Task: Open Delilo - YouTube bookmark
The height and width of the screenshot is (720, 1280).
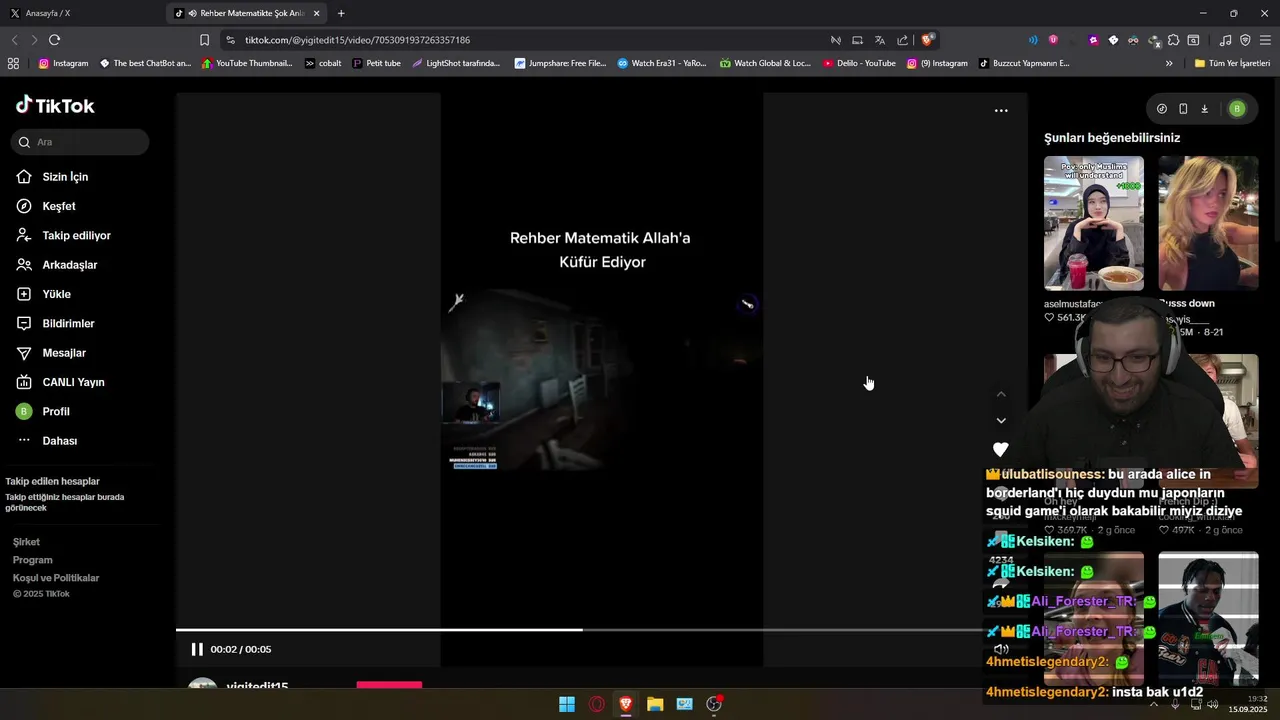Action: coord(859,63)
